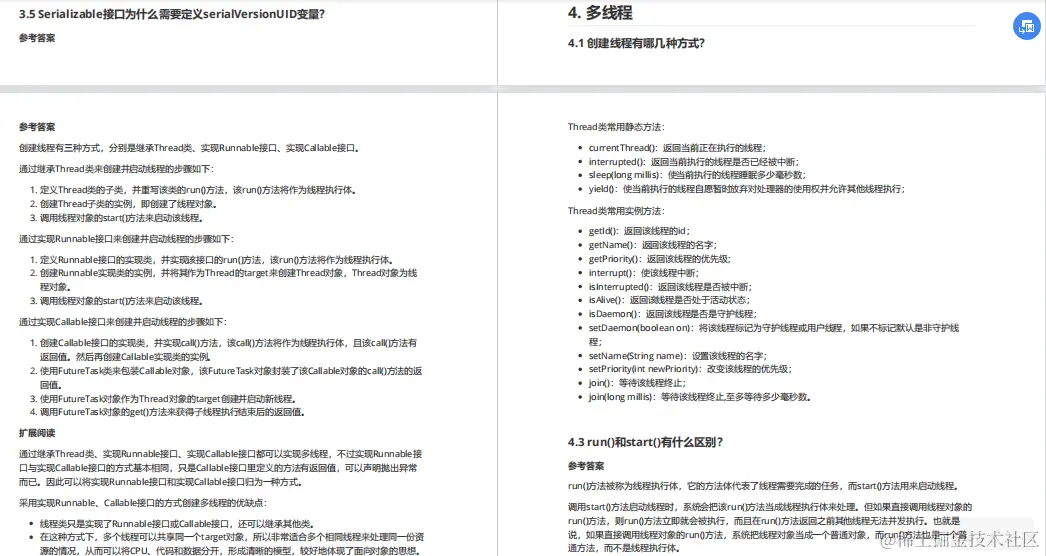The image size is (1046, 556).
Task: Click line 'Thread类常用静态方法:'
Action: coord(616,127)
